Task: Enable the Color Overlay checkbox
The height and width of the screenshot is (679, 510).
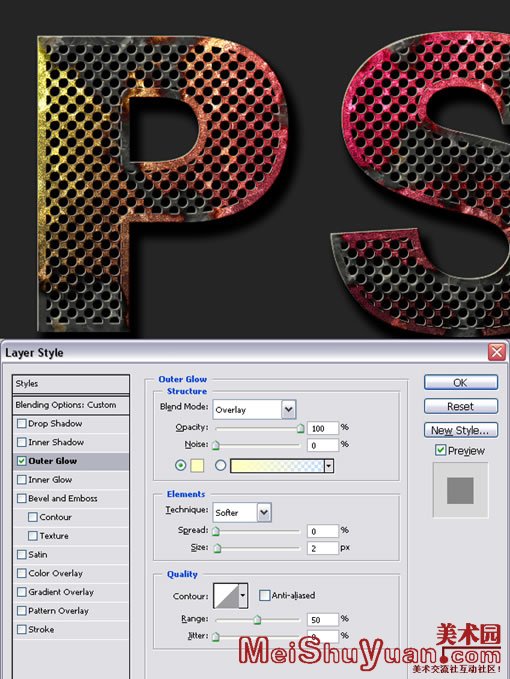Action: pyautogui.click(x=22, y=573)
